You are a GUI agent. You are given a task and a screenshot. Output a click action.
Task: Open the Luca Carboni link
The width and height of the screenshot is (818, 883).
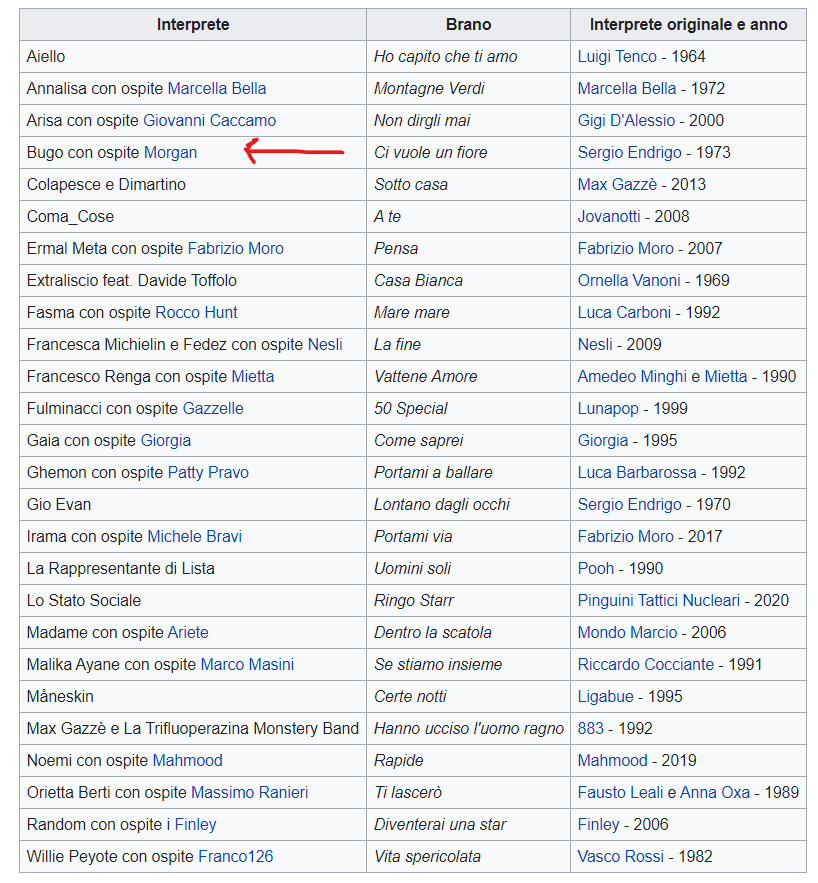coord(624,313)
